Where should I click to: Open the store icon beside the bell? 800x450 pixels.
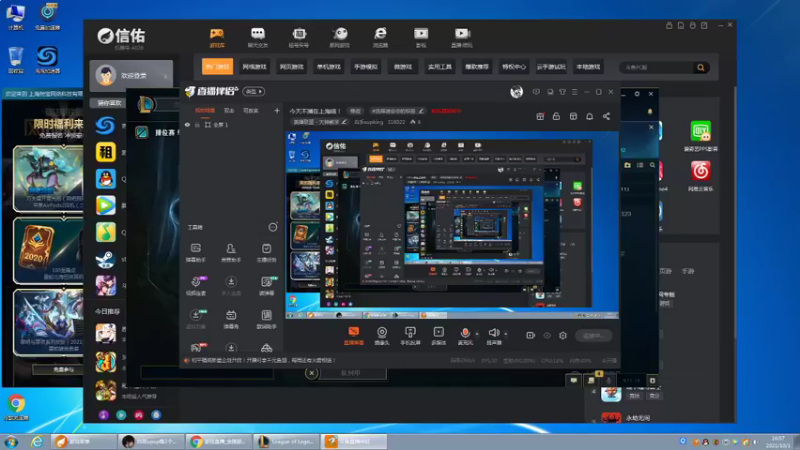pos(573,116)
